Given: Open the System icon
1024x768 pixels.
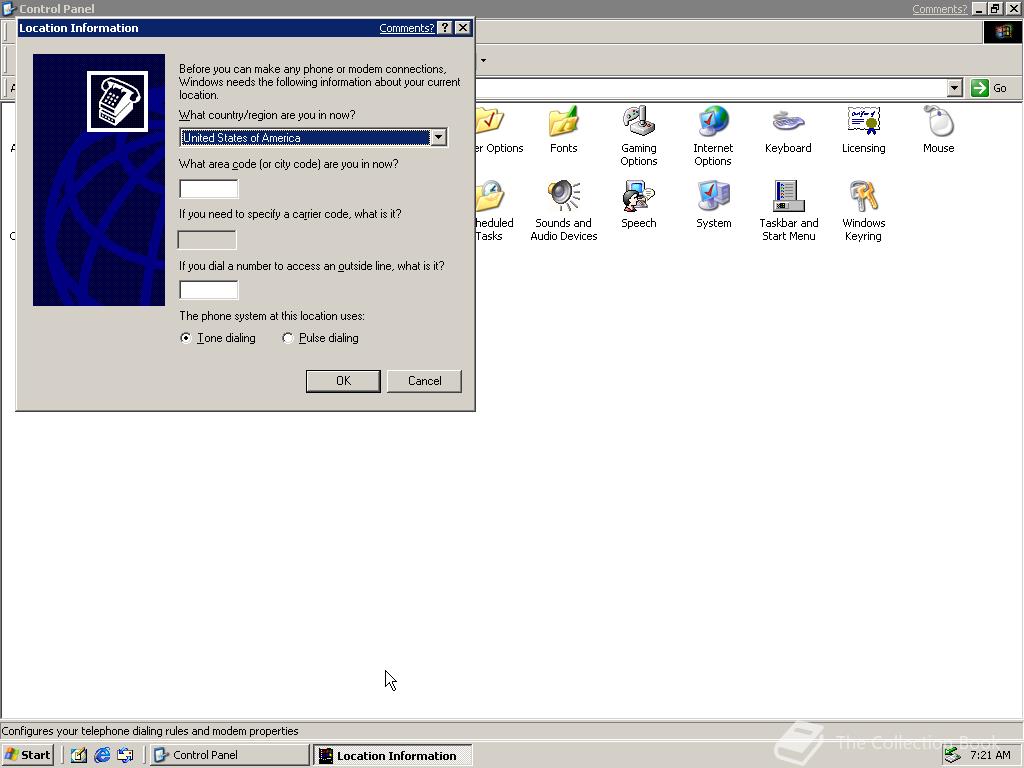Looking at the screenshot, I should click(x=713, y=196).
